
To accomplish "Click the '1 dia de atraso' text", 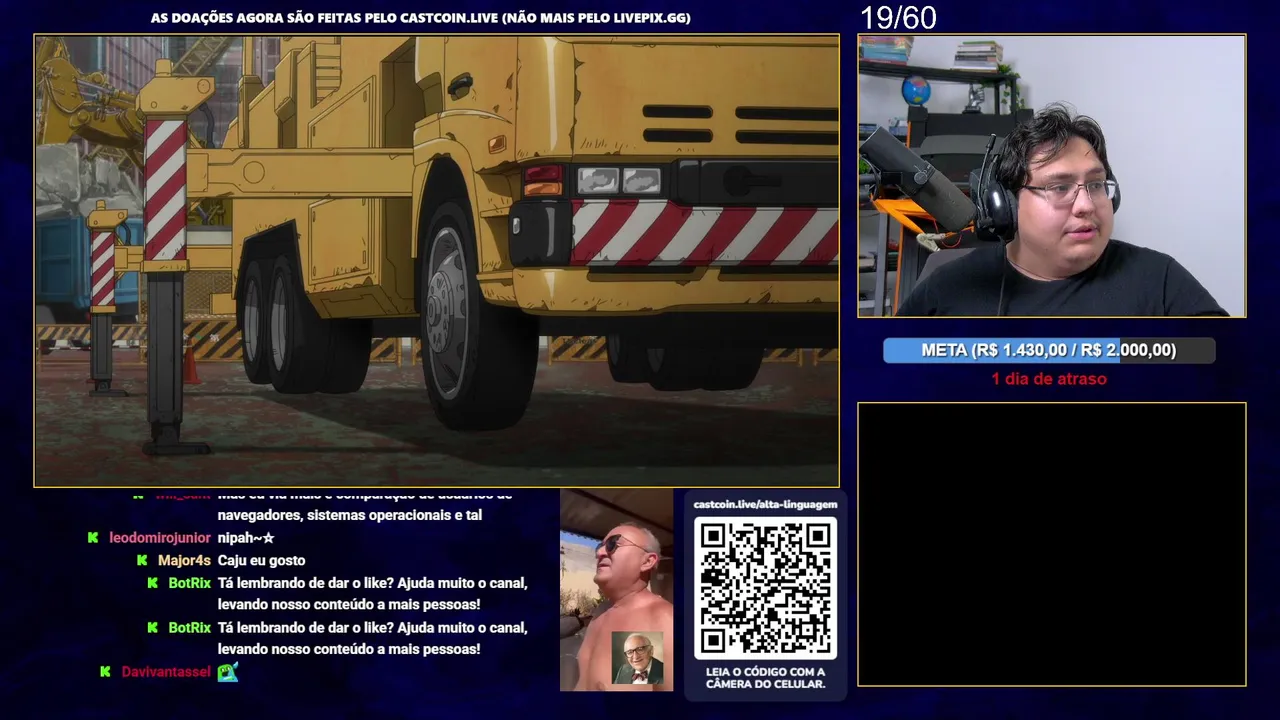I will (1049, 379).
